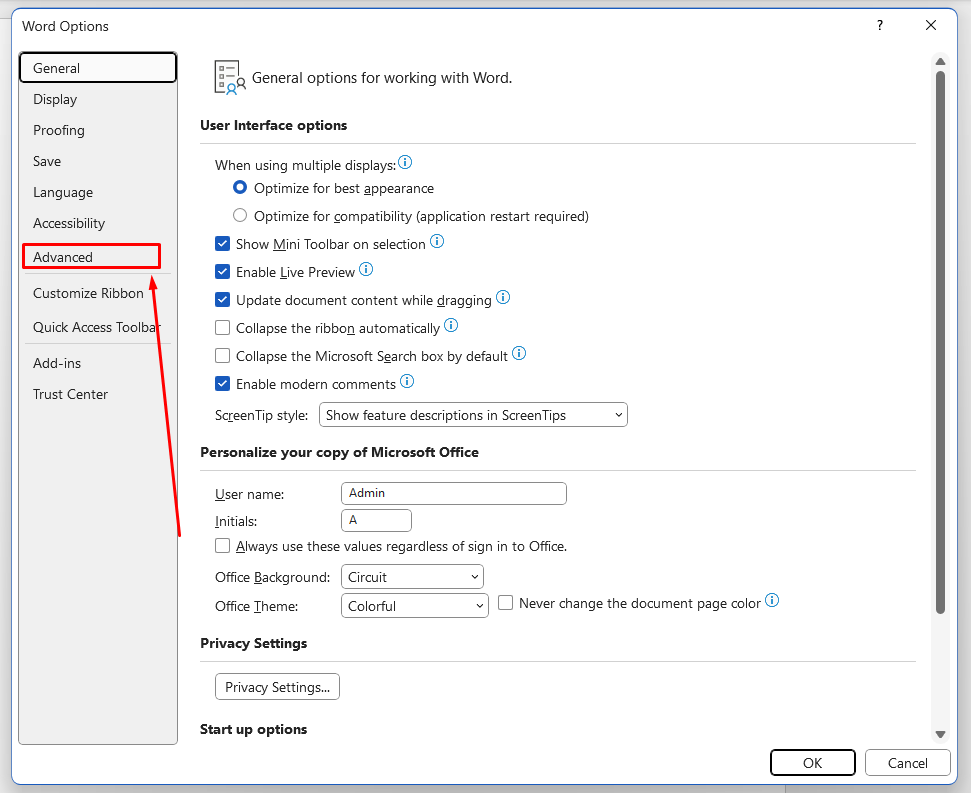
Task: Open the Accessibility category
Action: [x=98, y=223]
